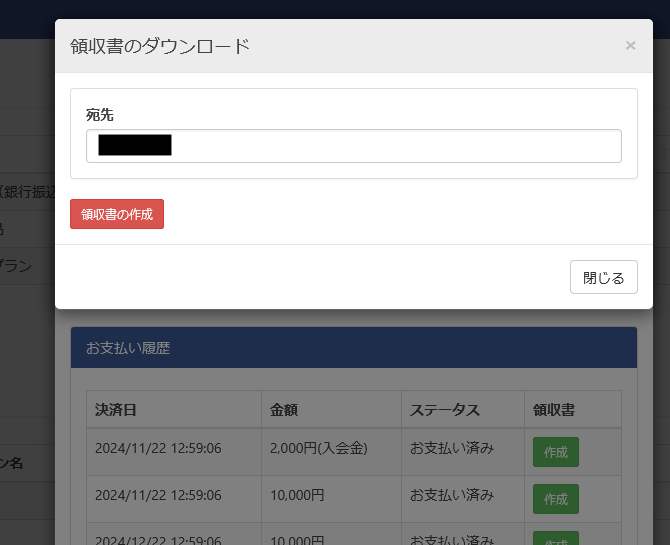
Task: Click the 領収書のダウンロード dialog title
Action: pyautogui.click(x=160, y=46)
